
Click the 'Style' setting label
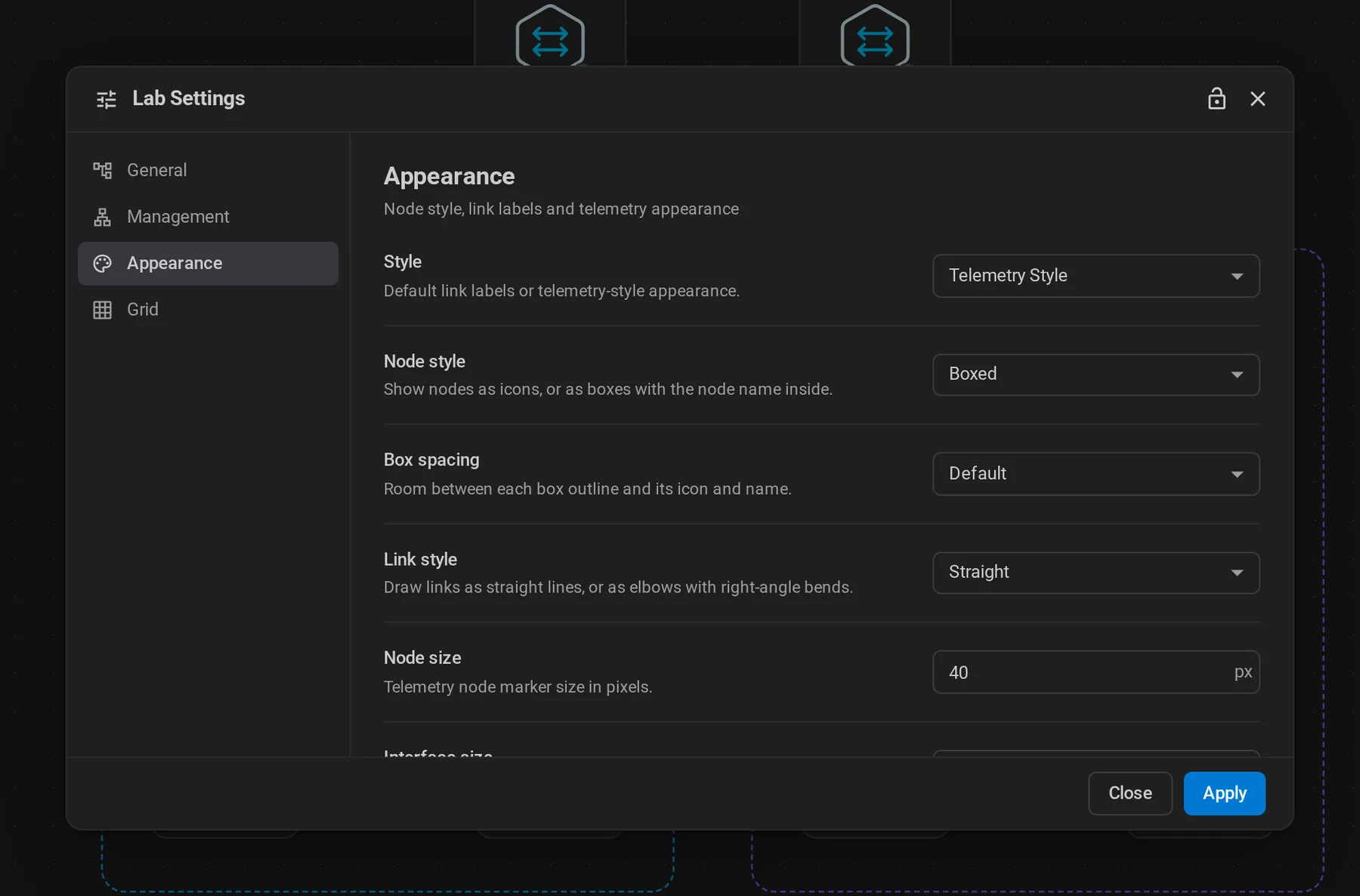[403, 262]
